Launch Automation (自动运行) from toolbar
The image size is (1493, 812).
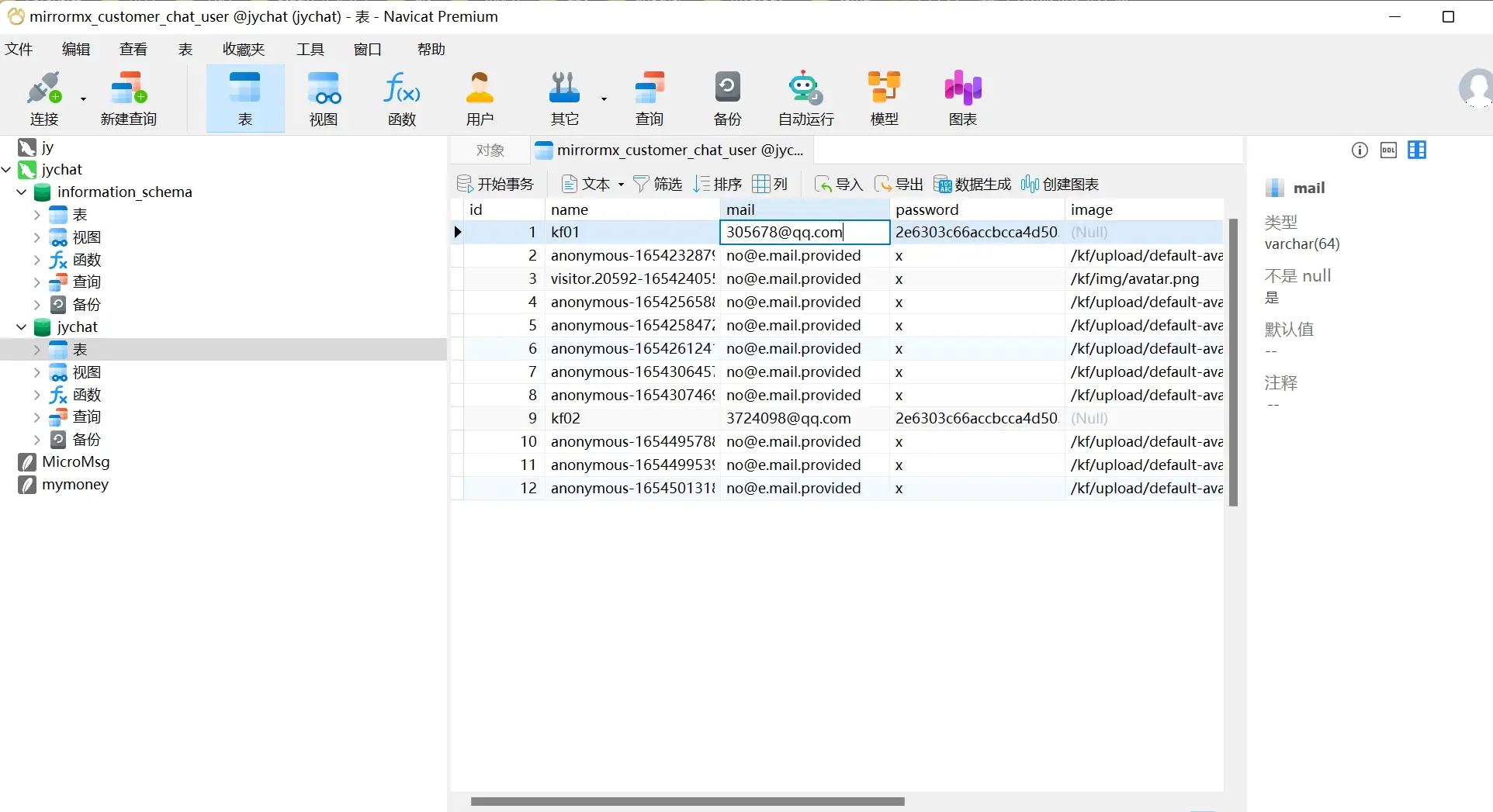coord(805,98)
